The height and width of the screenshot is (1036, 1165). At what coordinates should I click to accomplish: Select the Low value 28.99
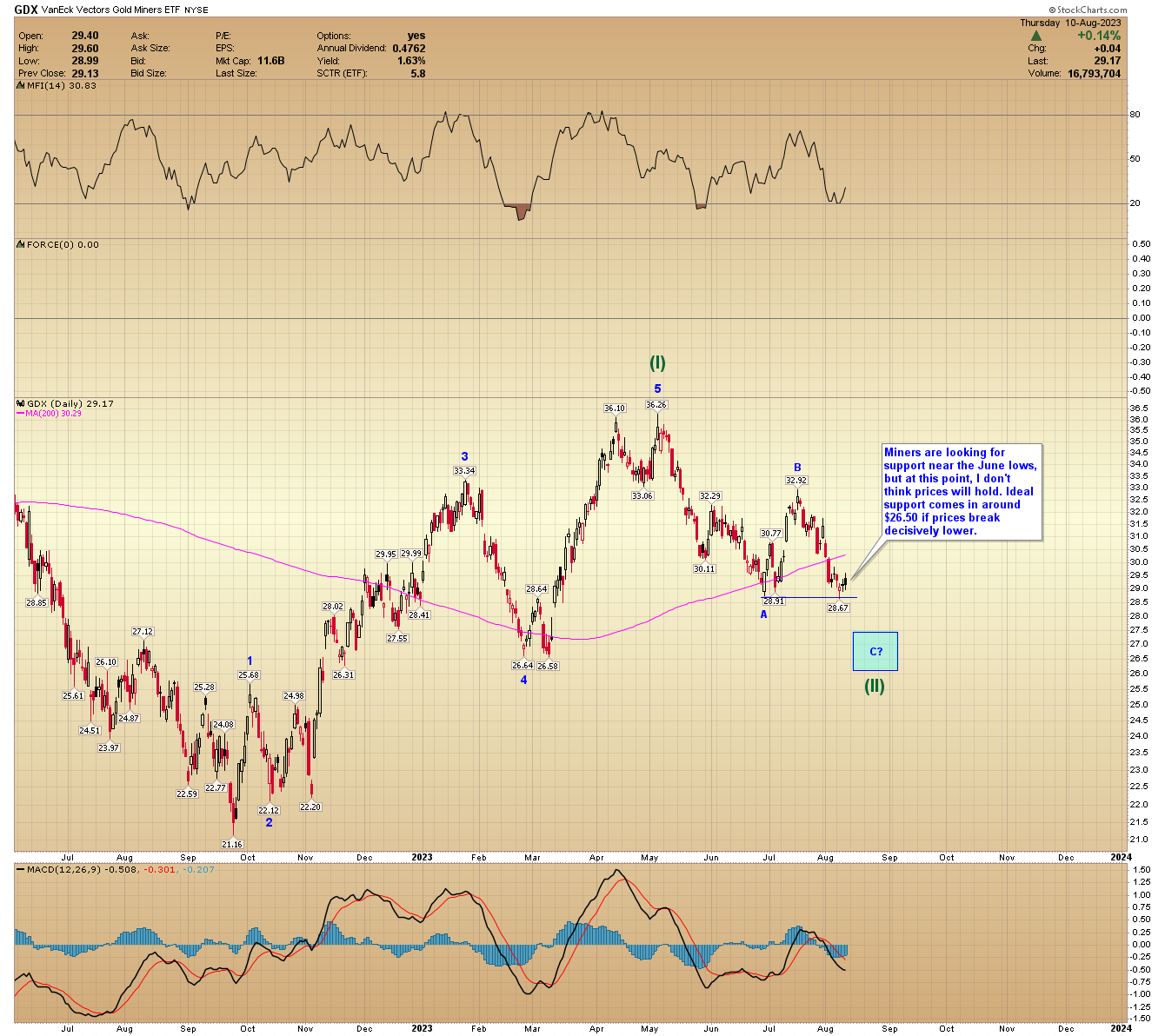[84, 61]
